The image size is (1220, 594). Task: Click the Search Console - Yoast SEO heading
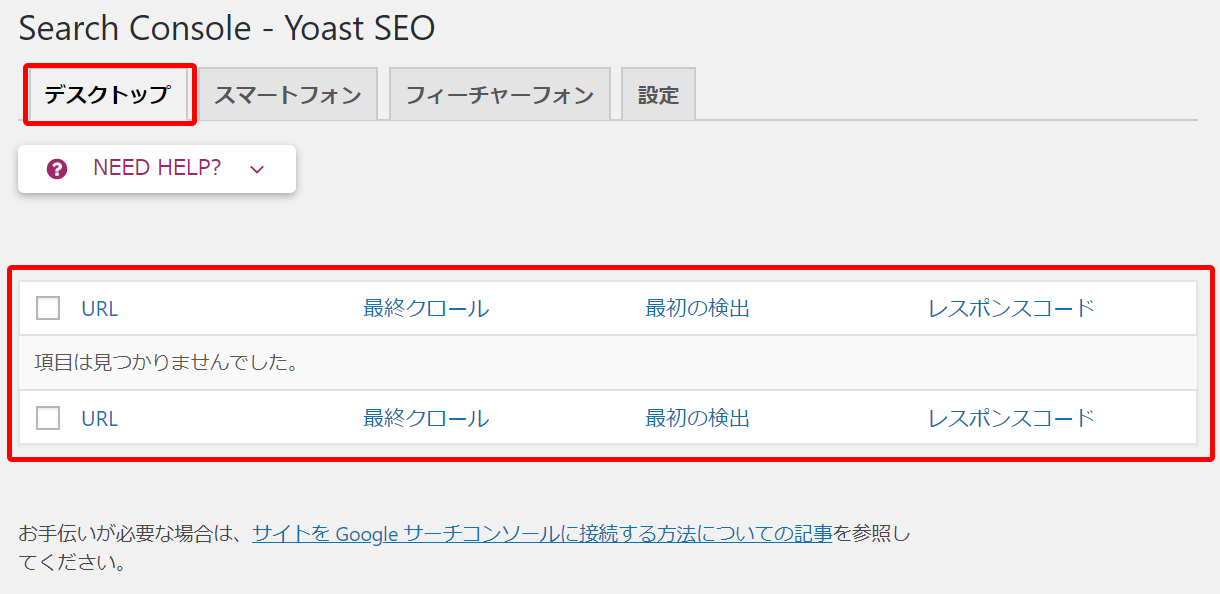coord(227,28)
